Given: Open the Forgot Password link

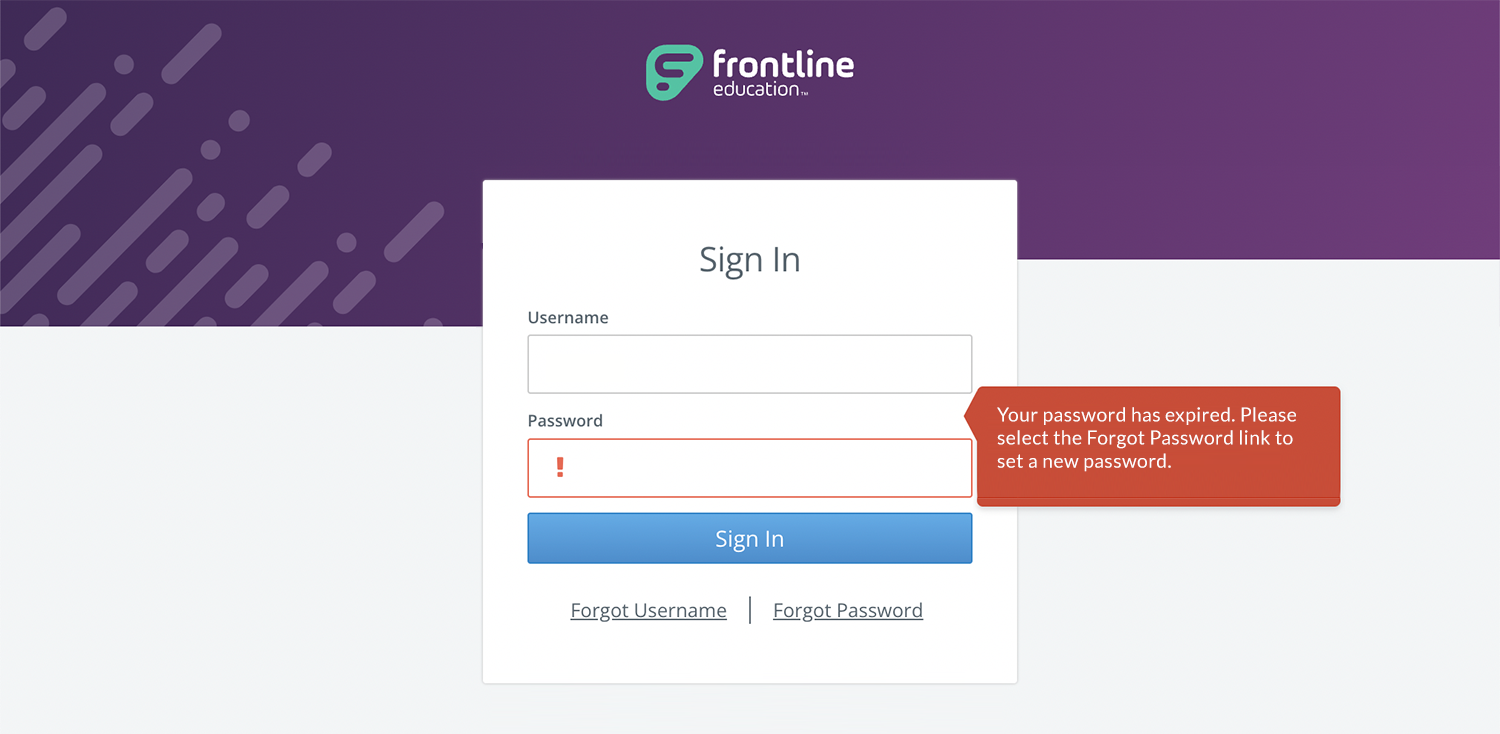Looking at the screenshot, I should click(x=847, y=610).
